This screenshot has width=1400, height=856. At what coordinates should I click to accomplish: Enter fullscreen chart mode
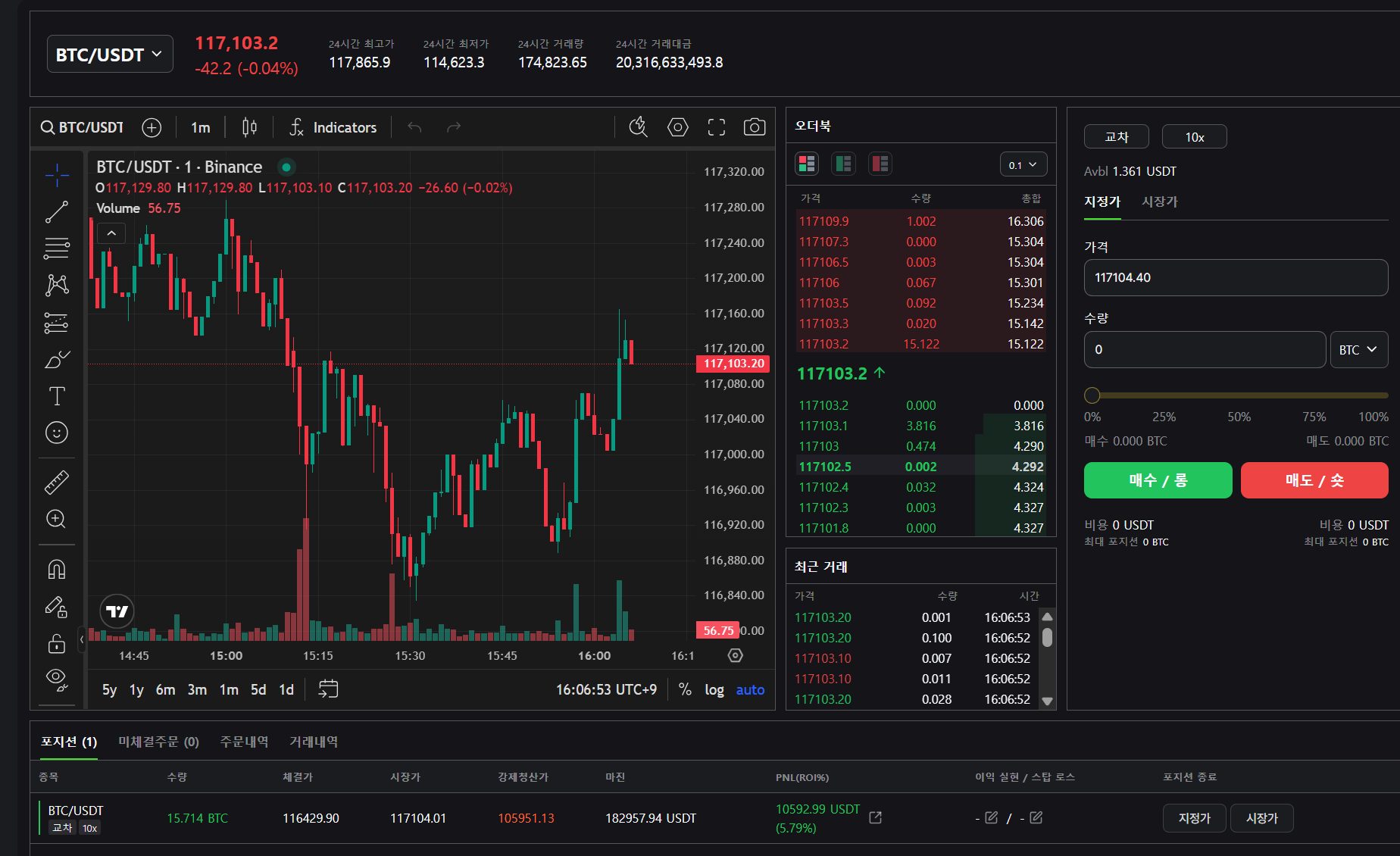717,127
